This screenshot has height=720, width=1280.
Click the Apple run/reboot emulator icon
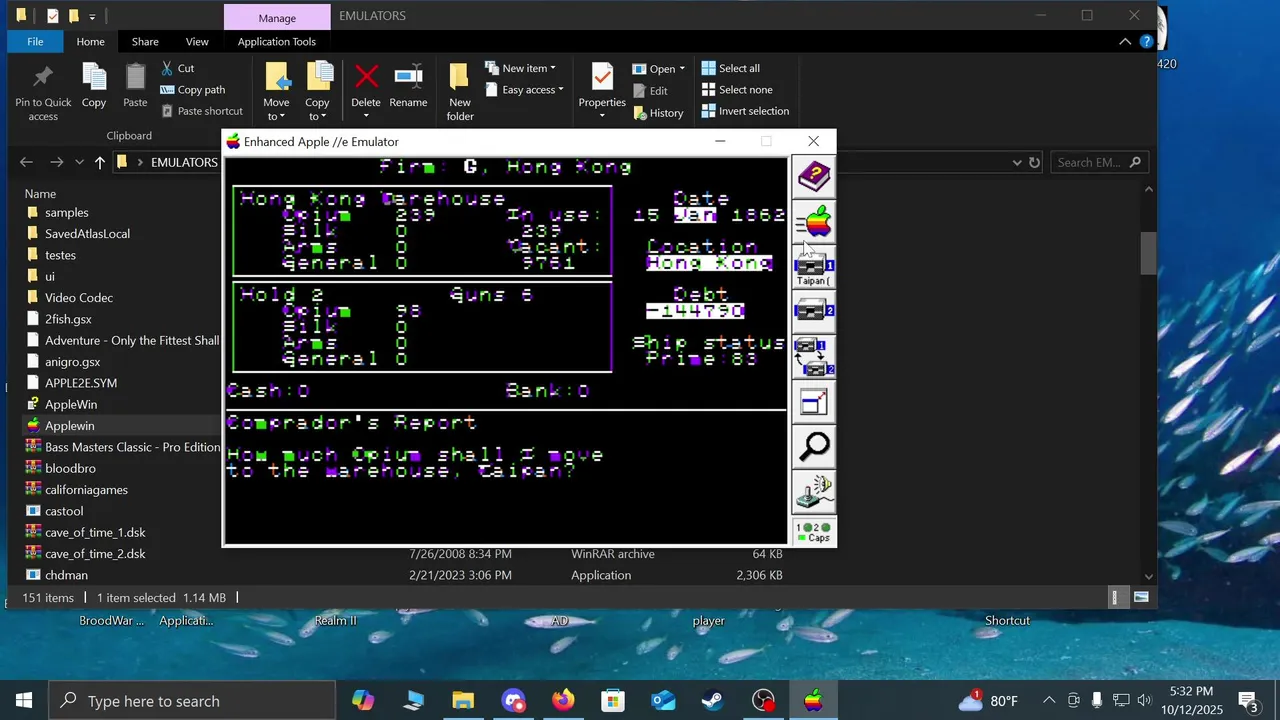click(x=814, y=222)
